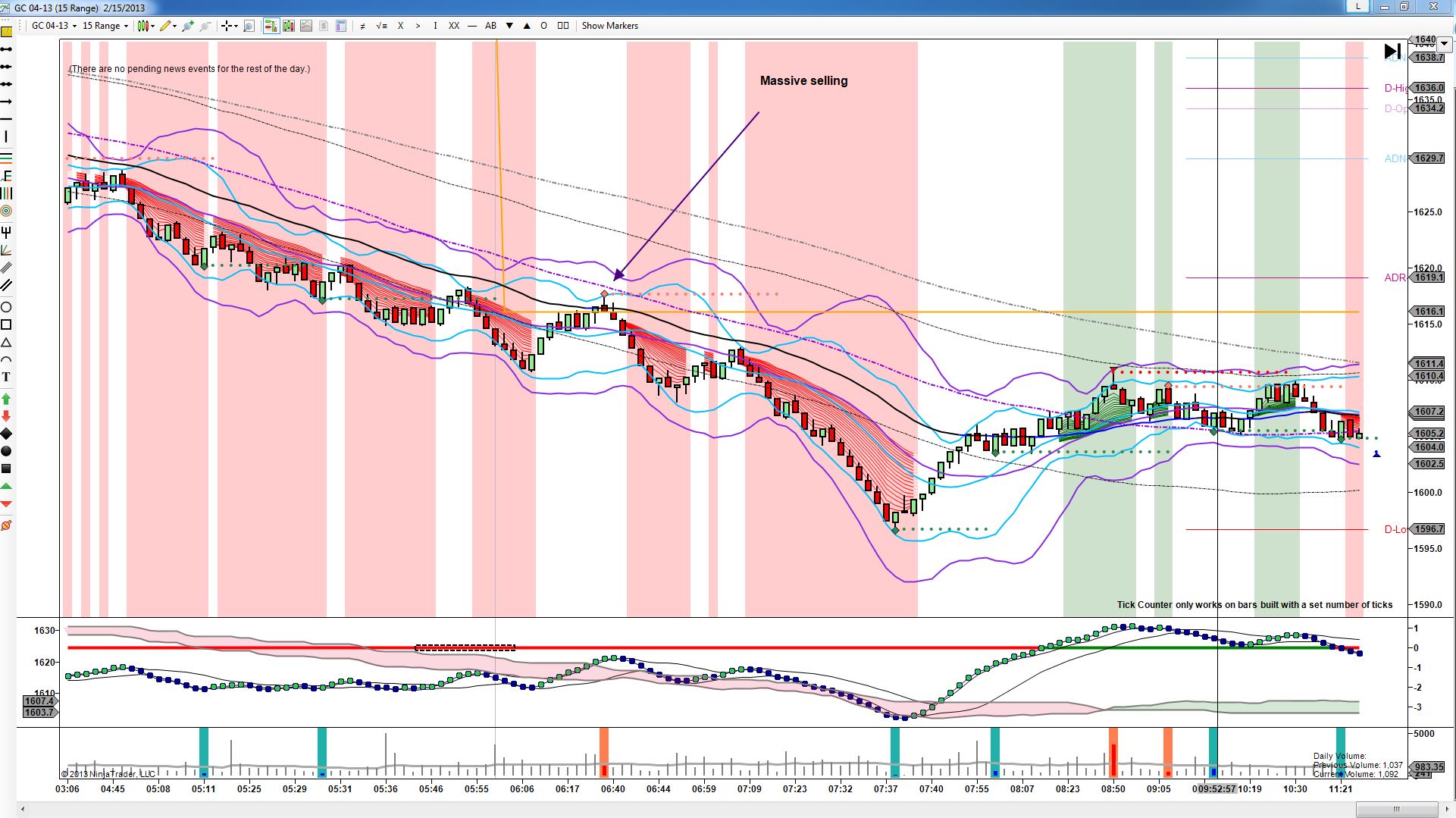Open the price axis dropdown arrow

pos(1445,45)
